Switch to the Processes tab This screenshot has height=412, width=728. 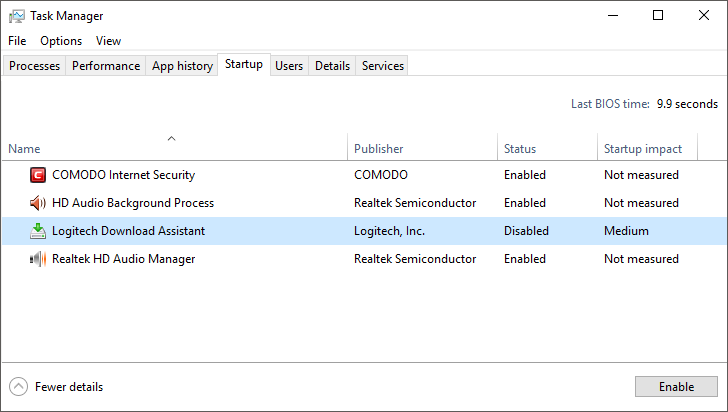point(34,66)
